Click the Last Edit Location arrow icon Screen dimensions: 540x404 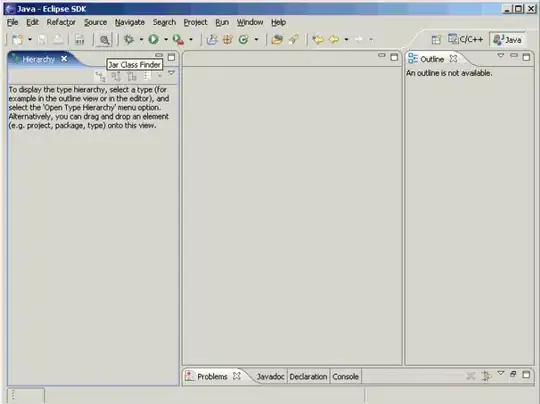click(x=318, y=40)
